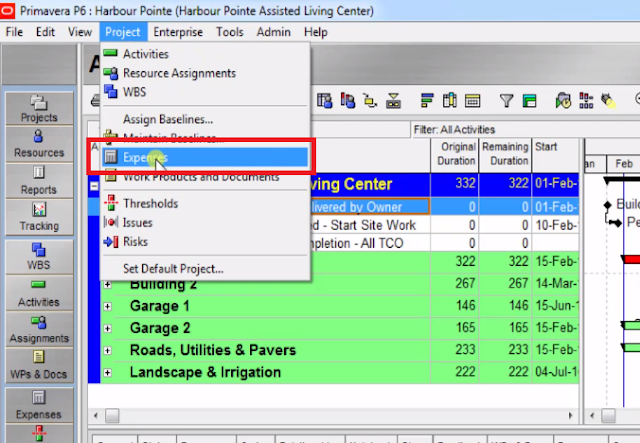
Task: Open the Admin menu
Action: 273,32
